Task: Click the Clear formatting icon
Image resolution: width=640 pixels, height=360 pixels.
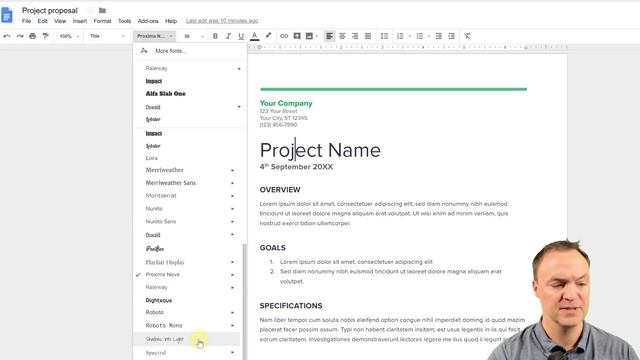Action: [467, 36]
